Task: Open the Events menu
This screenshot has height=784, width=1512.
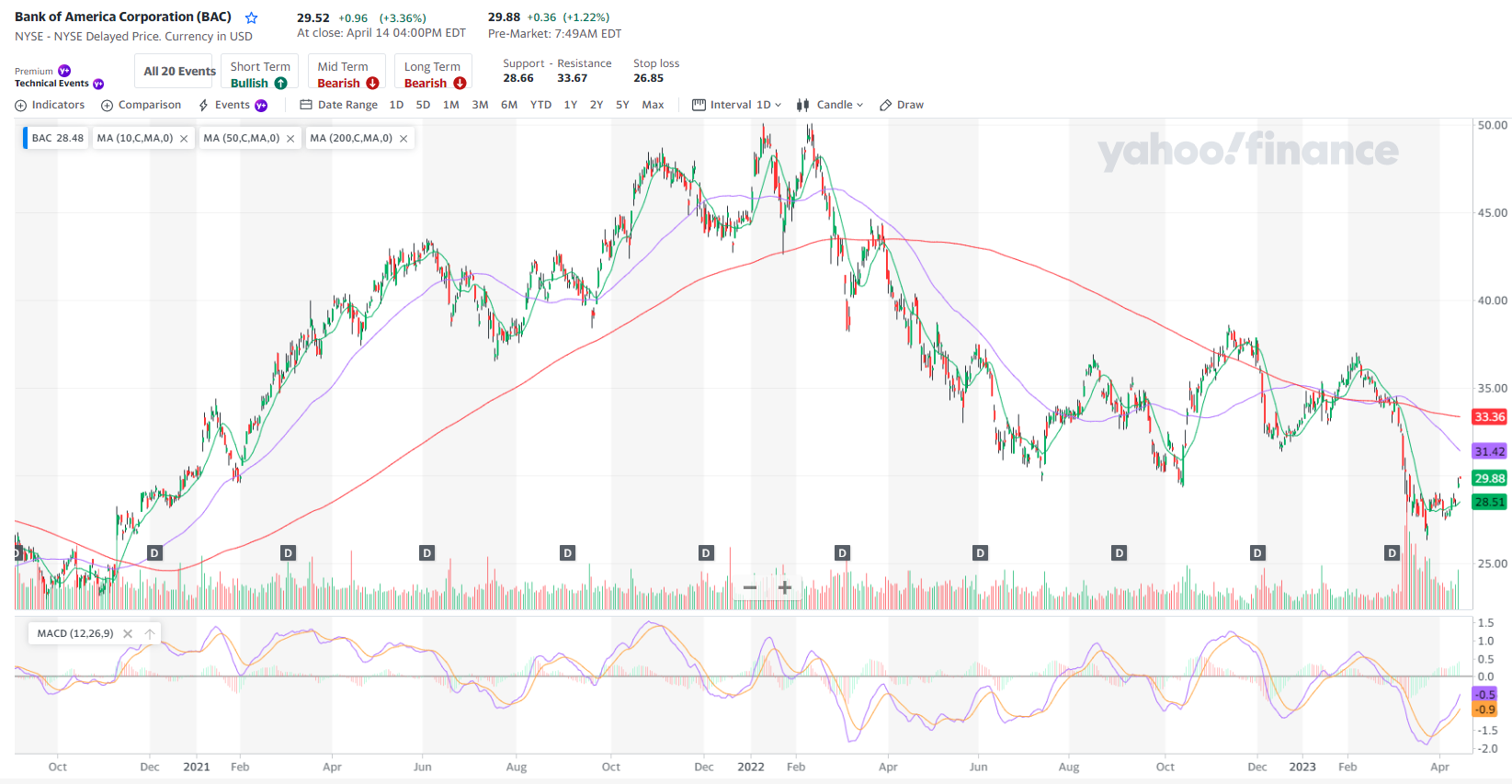Action: [233, 105]
